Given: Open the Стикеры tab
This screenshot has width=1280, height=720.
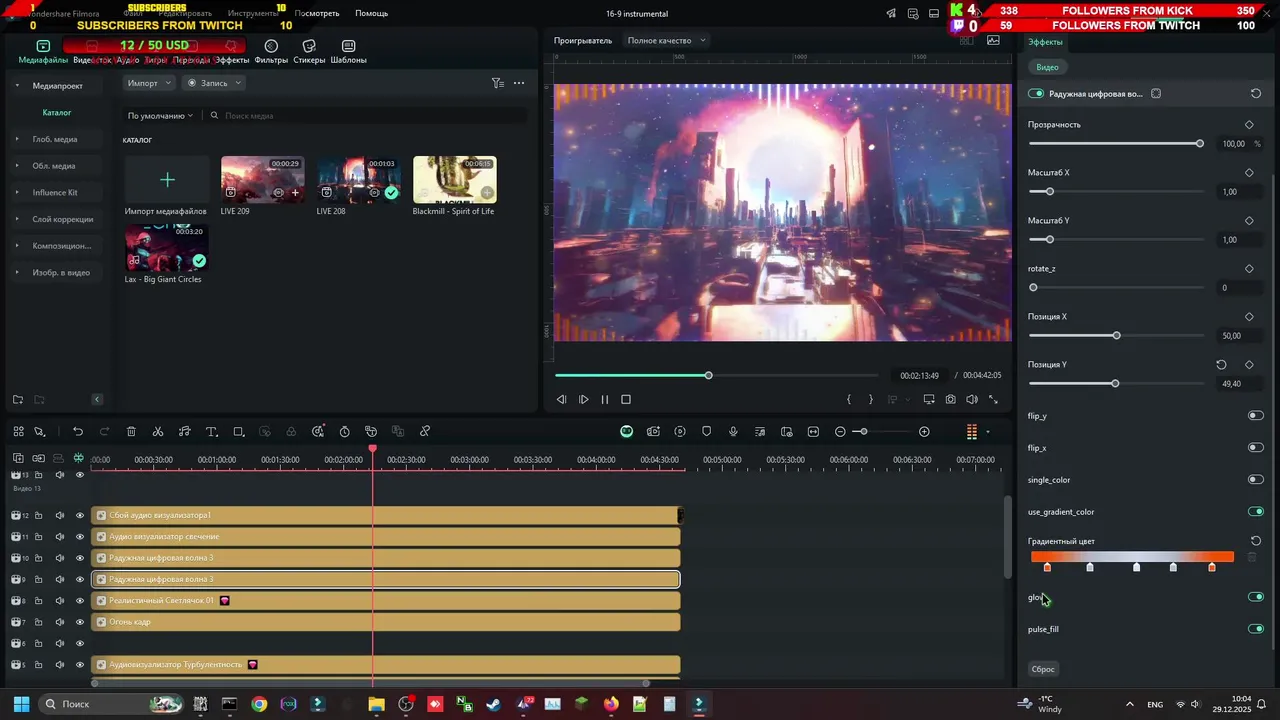Looking at the screenshot, I should tap(309, 52).
